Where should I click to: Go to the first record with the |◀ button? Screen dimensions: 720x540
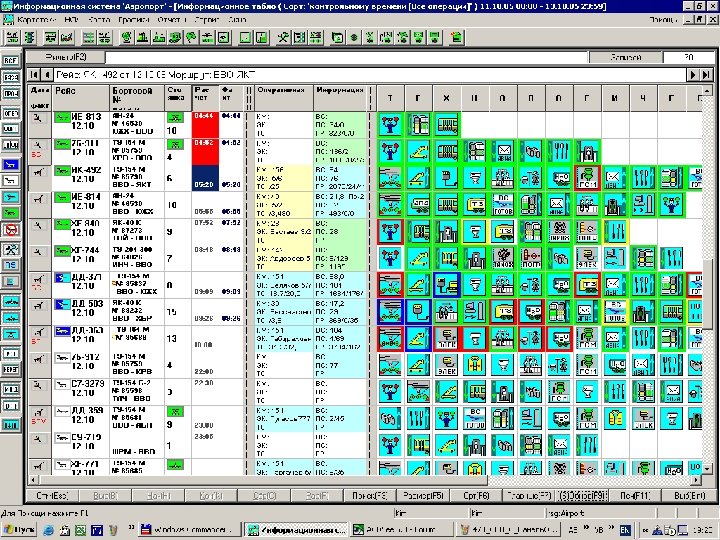point(34,74)
